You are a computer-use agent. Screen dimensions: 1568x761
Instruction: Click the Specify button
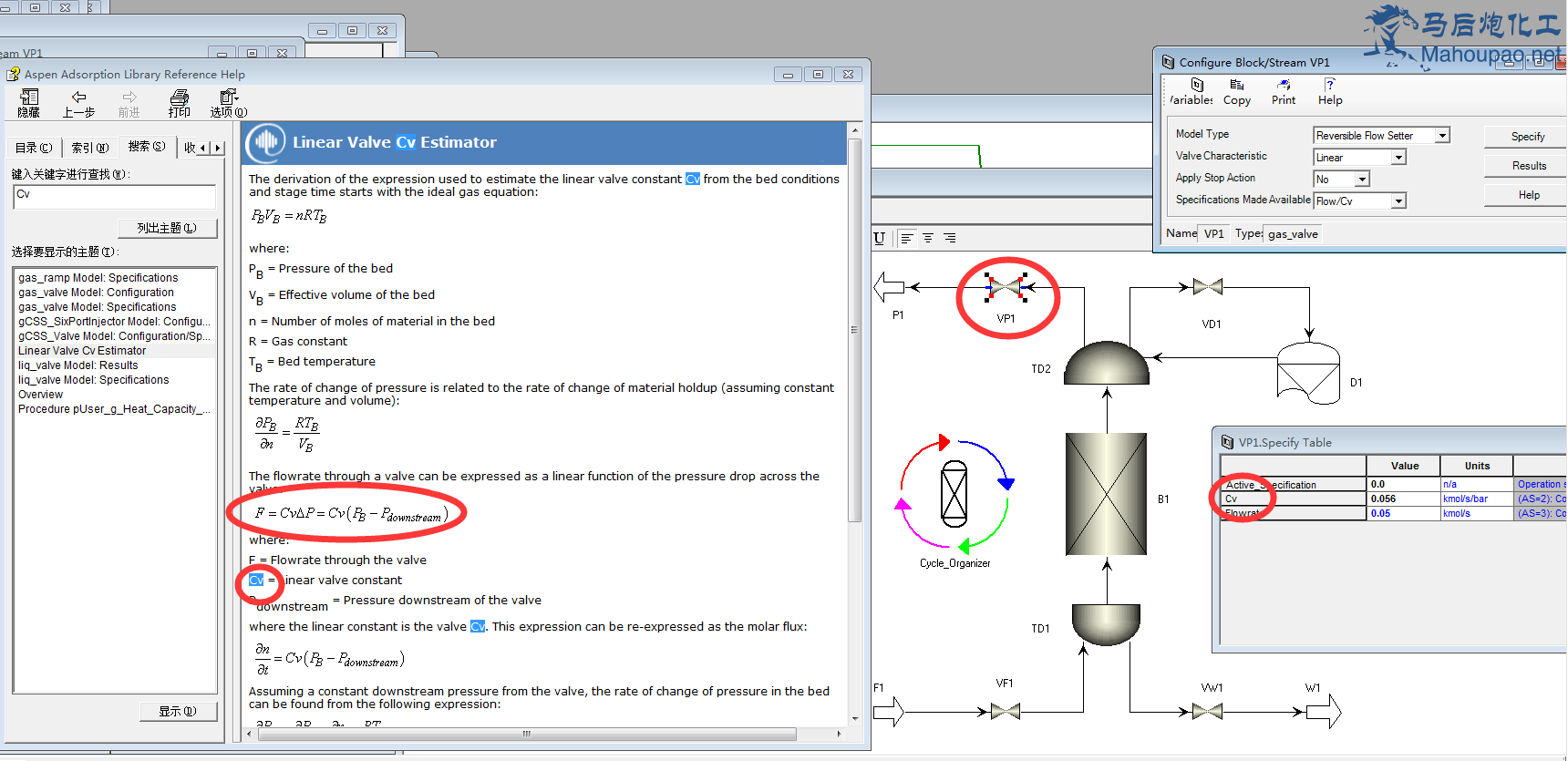(x=1527, y=137)
